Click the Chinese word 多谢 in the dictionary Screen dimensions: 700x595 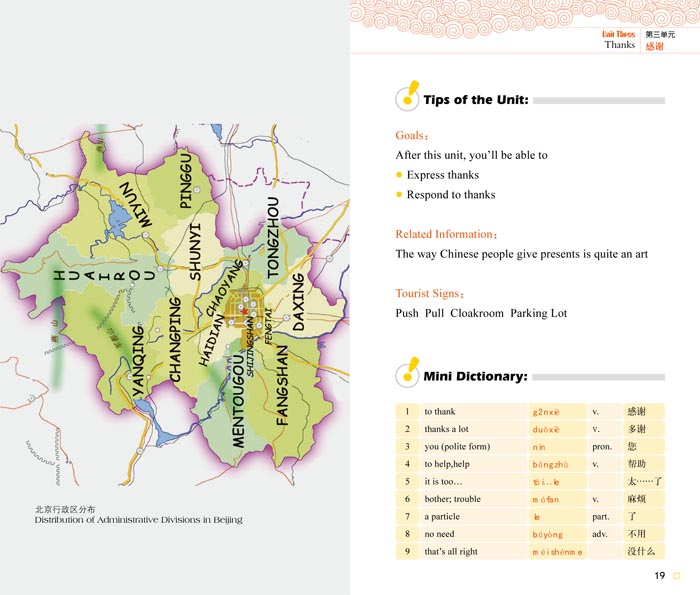pos(637,429)
